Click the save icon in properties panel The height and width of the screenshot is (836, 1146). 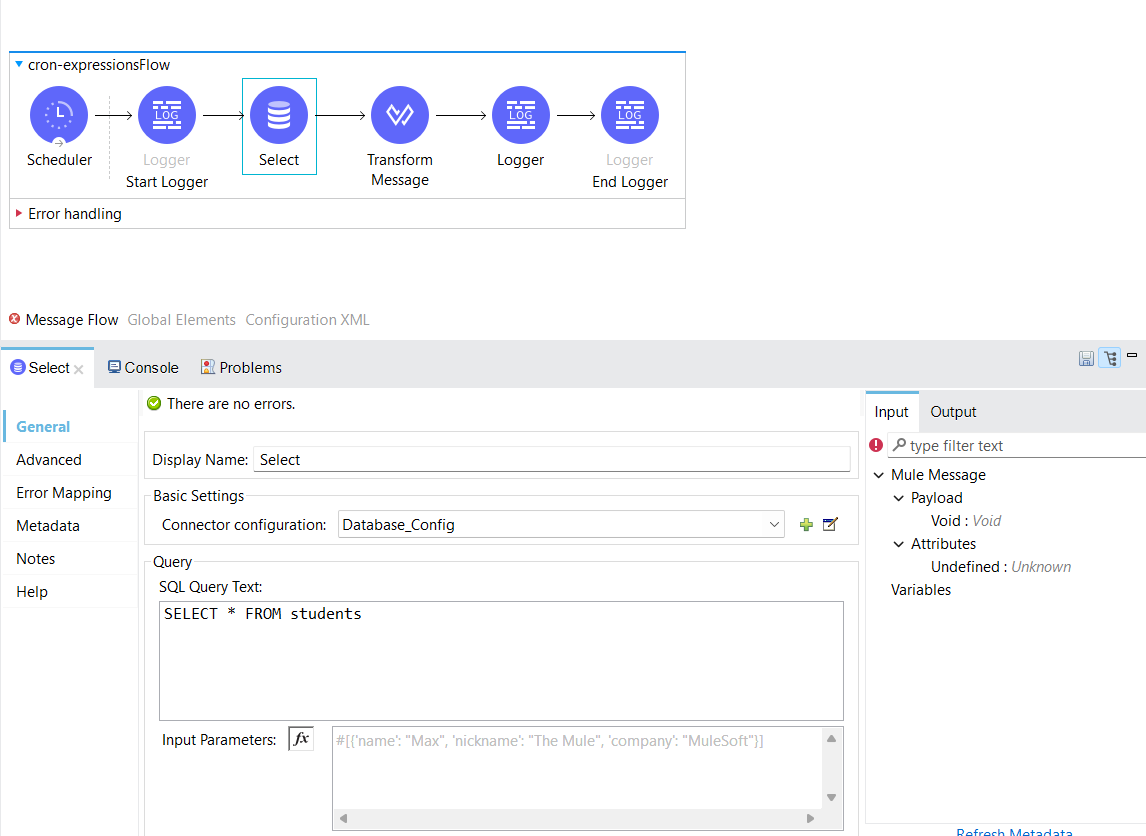coord(1086,358)
